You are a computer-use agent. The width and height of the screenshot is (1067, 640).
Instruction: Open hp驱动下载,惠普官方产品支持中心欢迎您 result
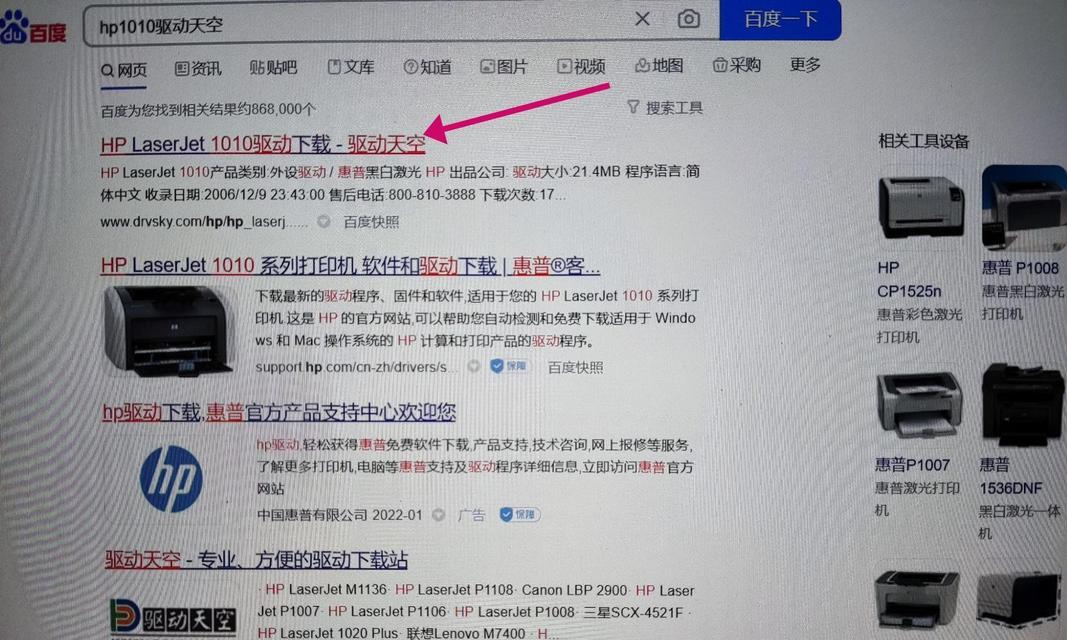coord(279,412)
